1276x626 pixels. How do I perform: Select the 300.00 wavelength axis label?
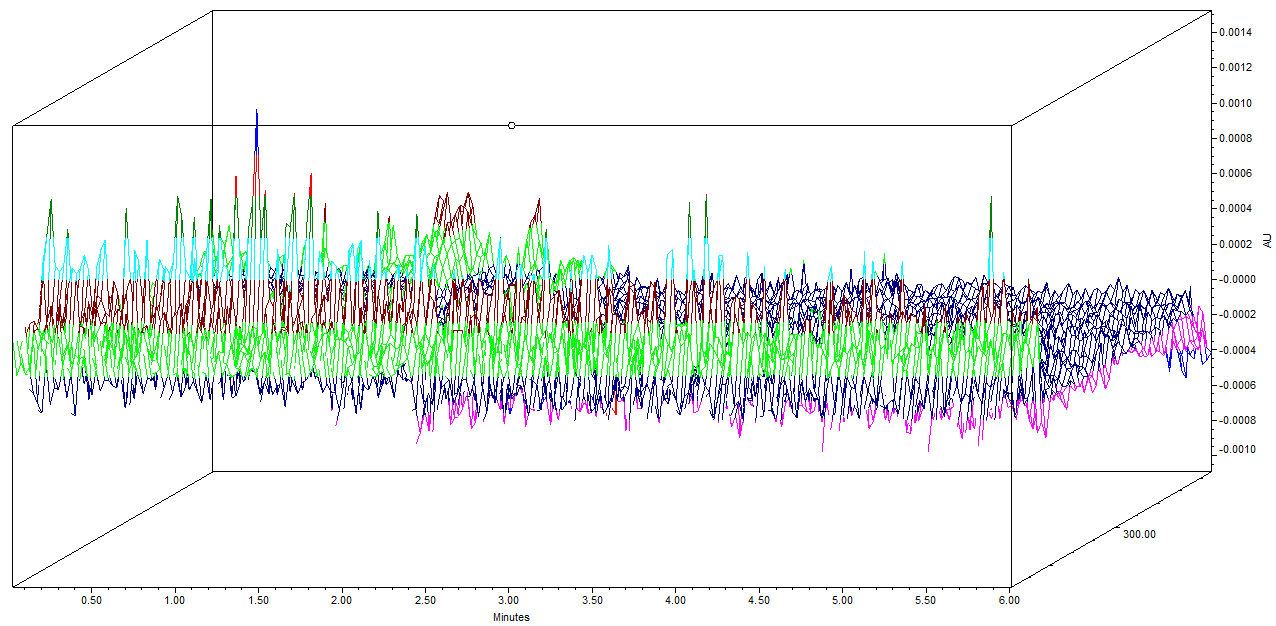(x=1139, y=534)
